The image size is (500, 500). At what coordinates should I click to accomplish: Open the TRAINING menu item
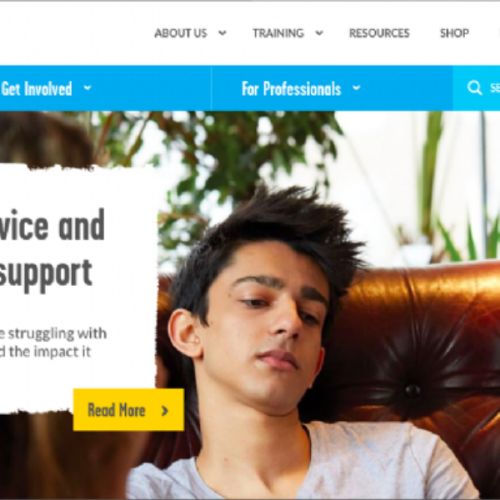pyautogui.click(x=278, y=33)
